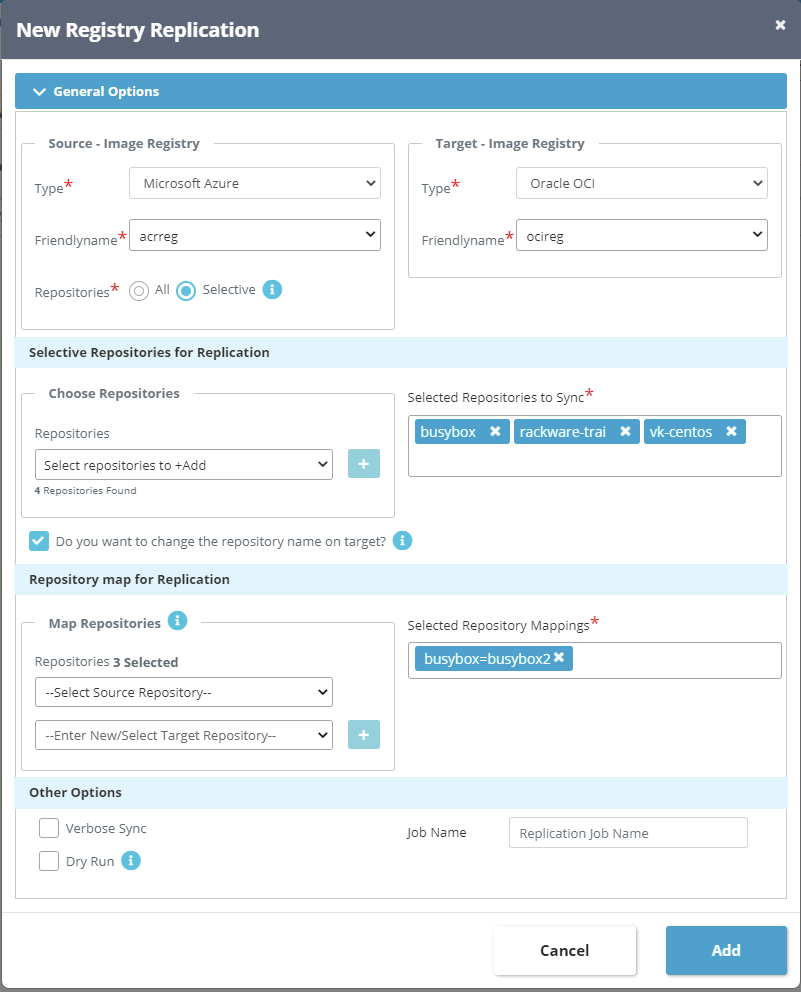Viewport: 801px width, 992px height.
Task: Enable the Verbose Sync checkbox
Action: [x=49, y=828]
